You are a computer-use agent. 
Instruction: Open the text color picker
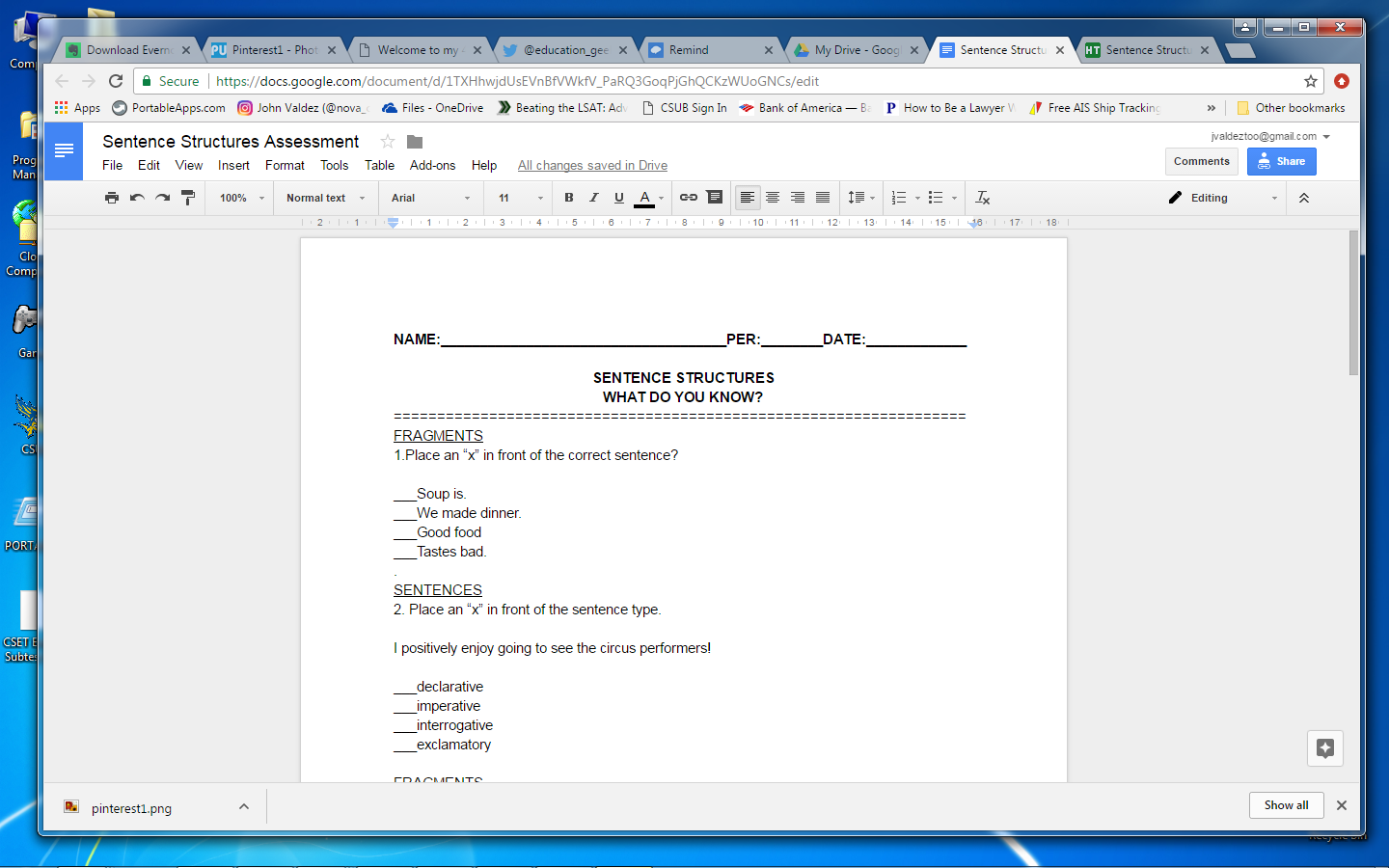[x=645, y=198]
